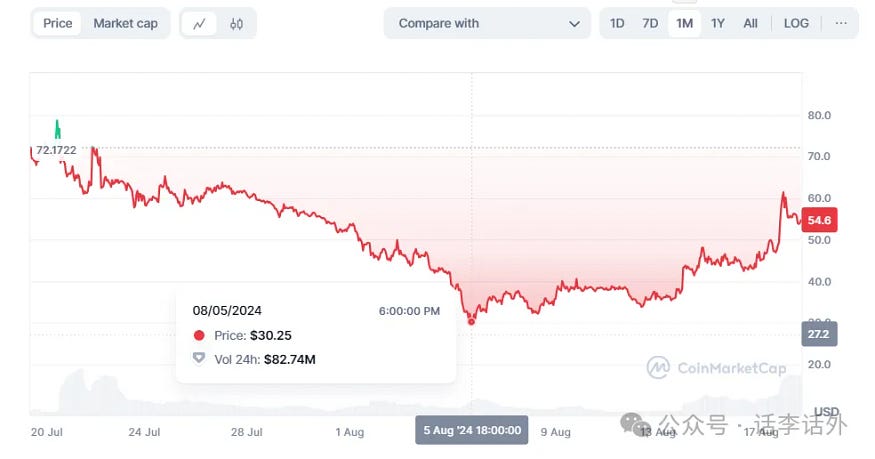This screenshot has height=459, width=875.
Task: Switch to the candlestick chart view
Action: (236, 24)
